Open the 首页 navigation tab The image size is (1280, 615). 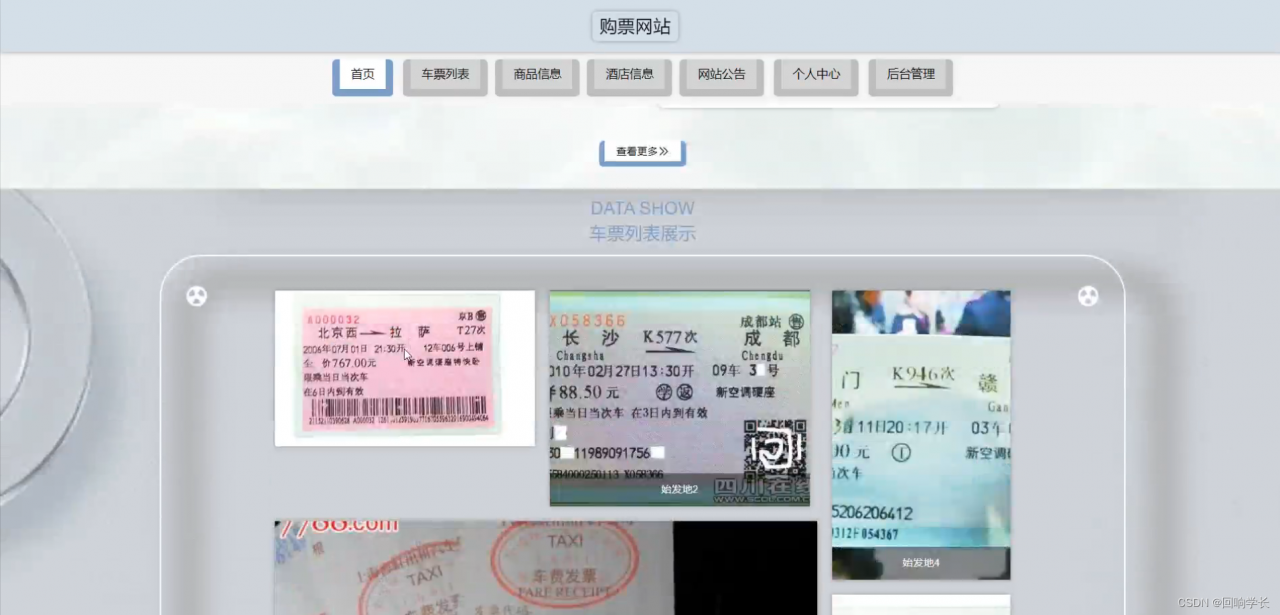[x=362, y=76]
